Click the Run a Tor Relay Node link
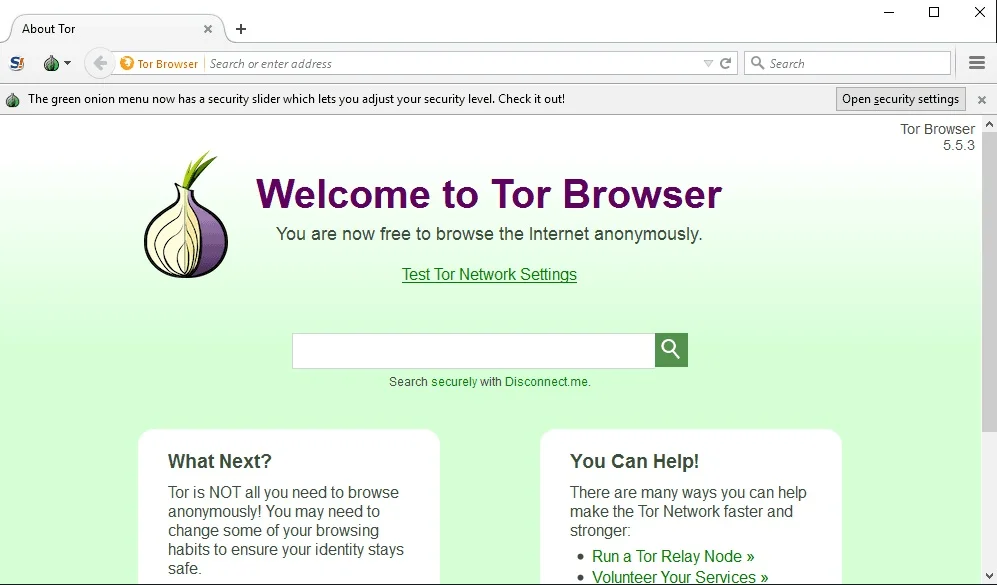The image size is (997, 585). [x=673, y=556]
